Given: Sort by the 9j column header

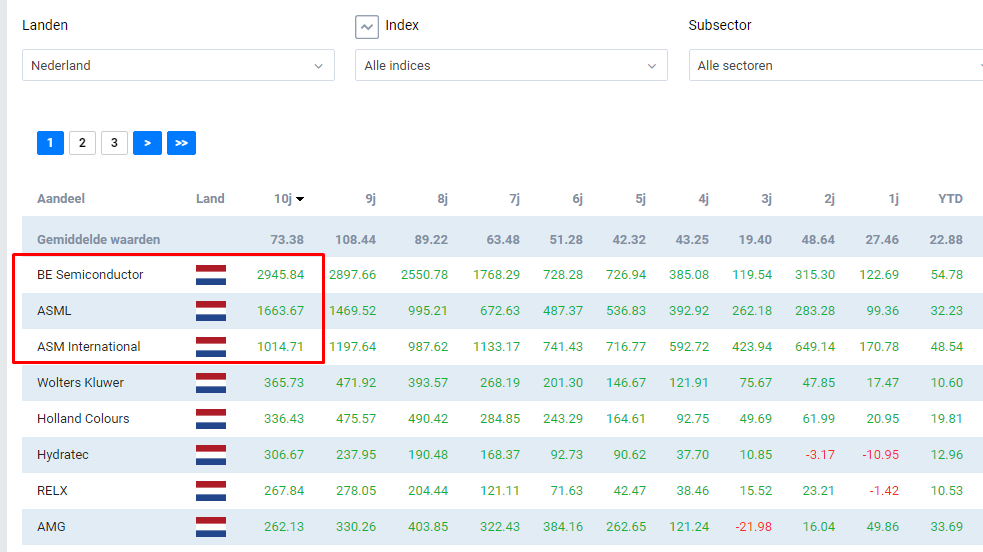Looking at the screenshot, I should [x=371, y=199].
